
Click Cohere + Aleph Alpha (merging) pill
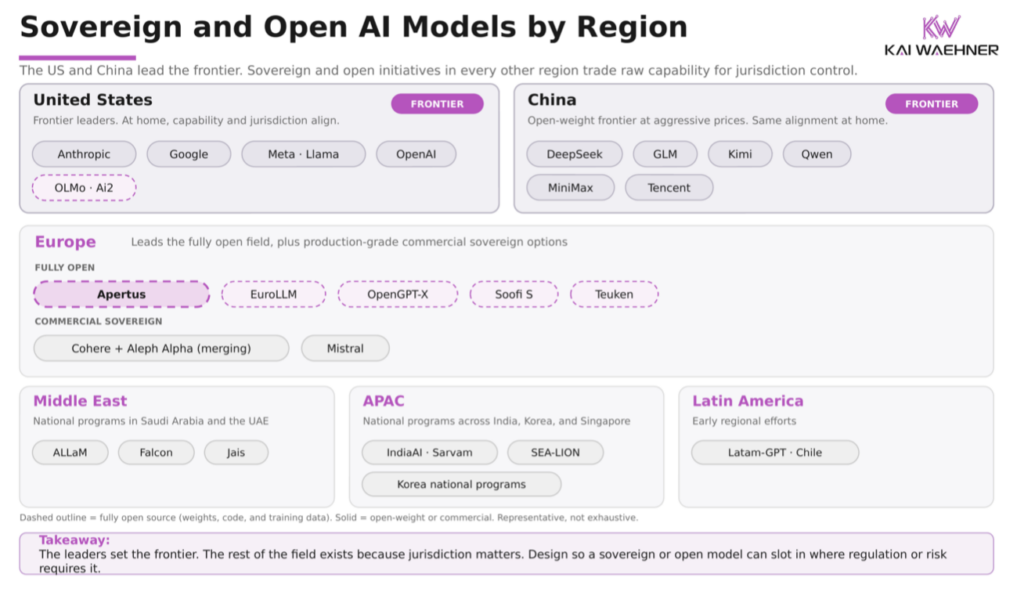tap(161, 348)
